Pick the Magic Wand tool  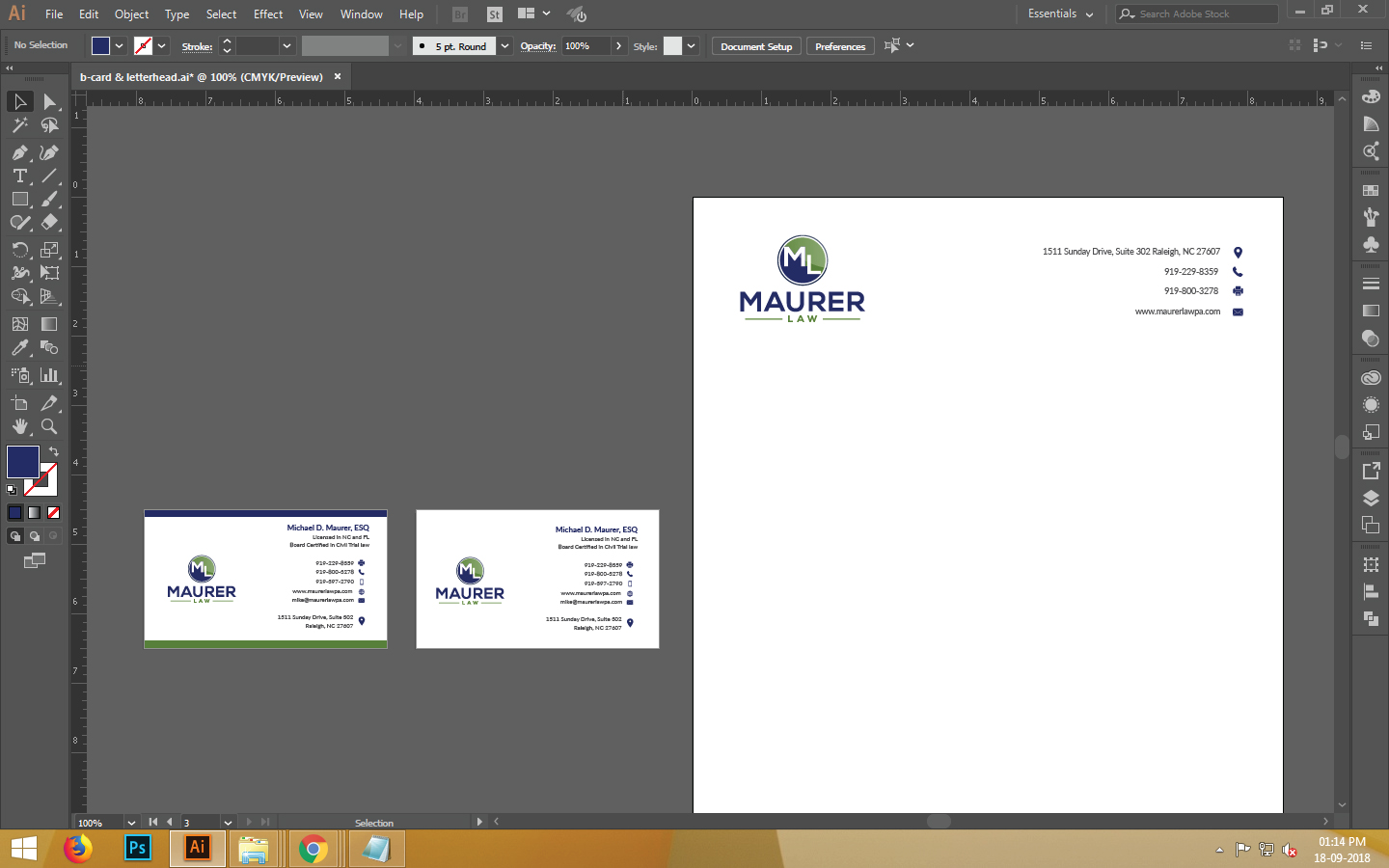tap(20, 125)
